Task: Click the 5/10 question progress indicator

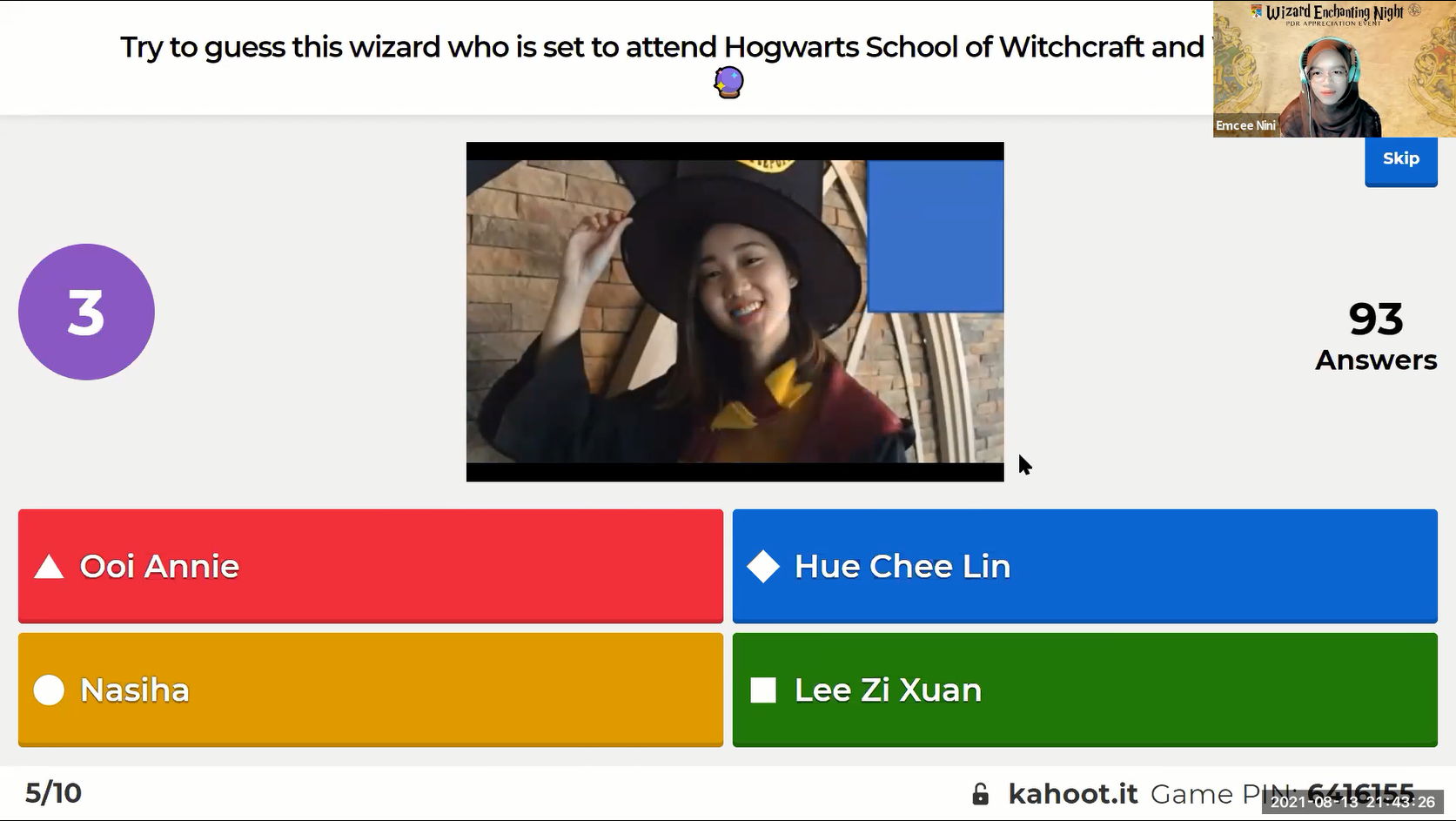Action: coord(53,793)
